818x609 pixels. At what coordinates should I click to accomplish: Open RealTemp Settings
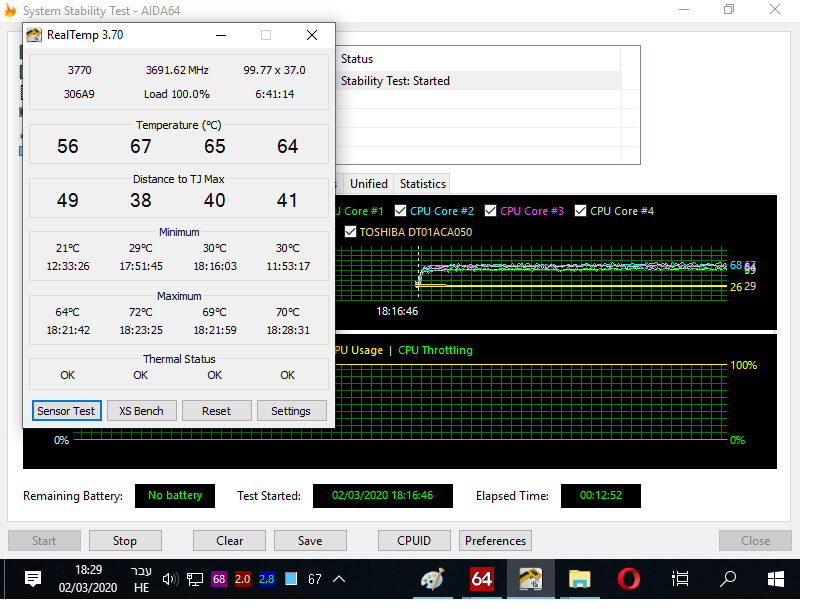291,411
